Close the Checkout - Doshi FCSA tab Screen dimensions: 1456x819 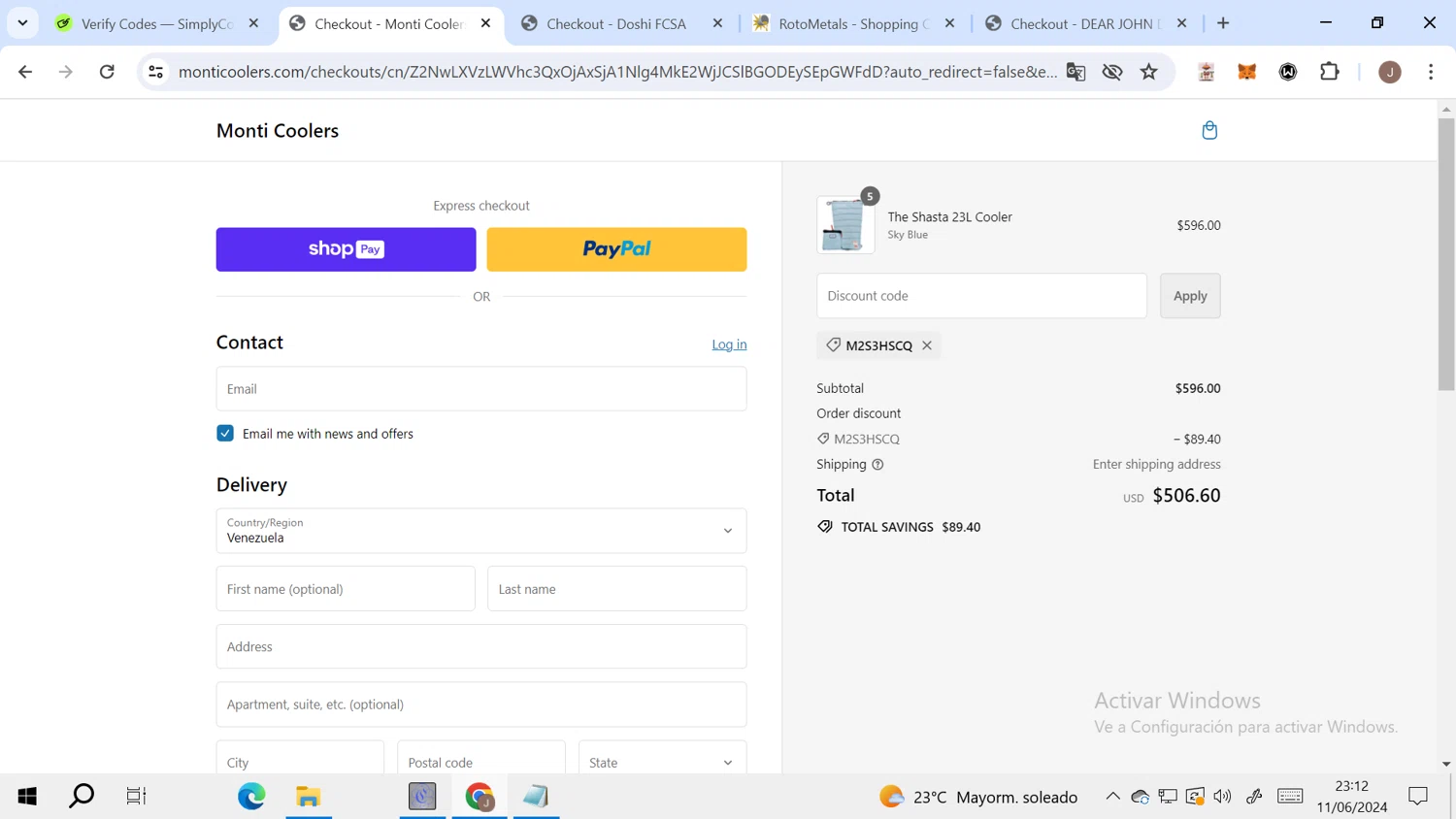pyautogui.click(x=718, y=23)
